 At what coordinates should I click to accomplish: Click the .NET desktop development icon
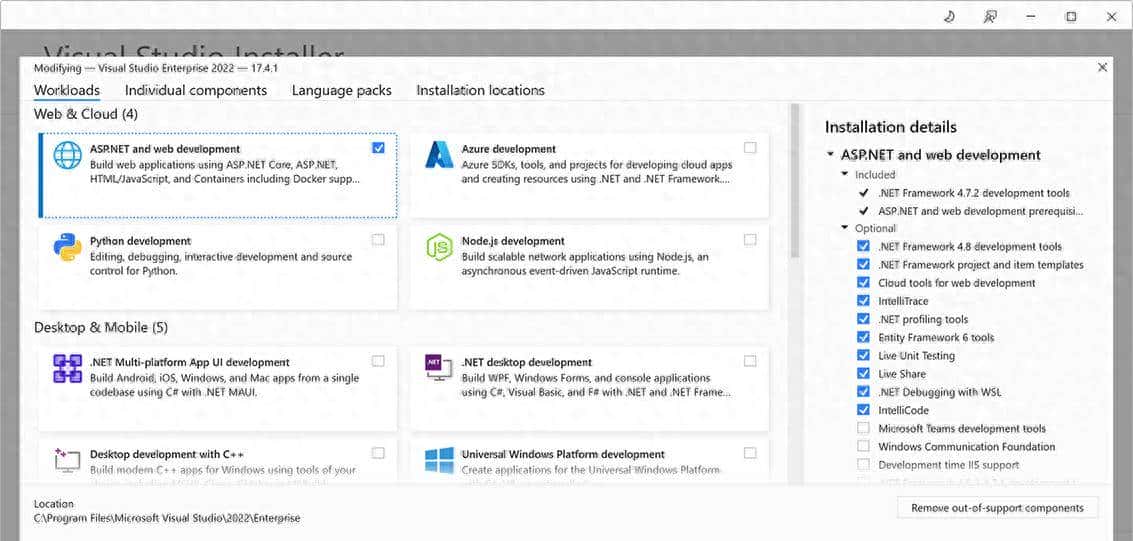coord(439,368)
